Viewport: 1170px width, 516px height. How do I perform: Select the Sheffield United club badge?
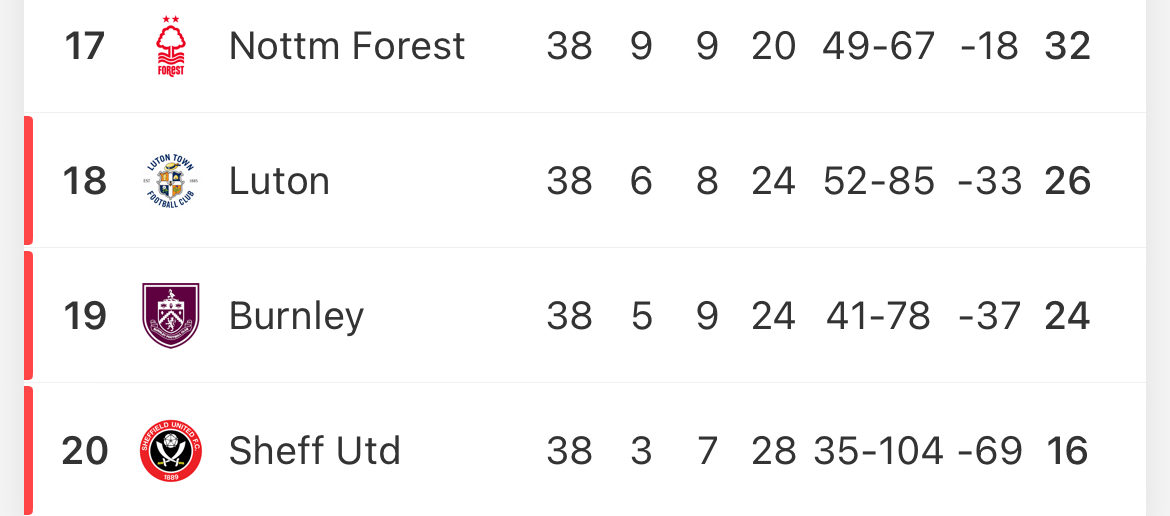(170, 451)
